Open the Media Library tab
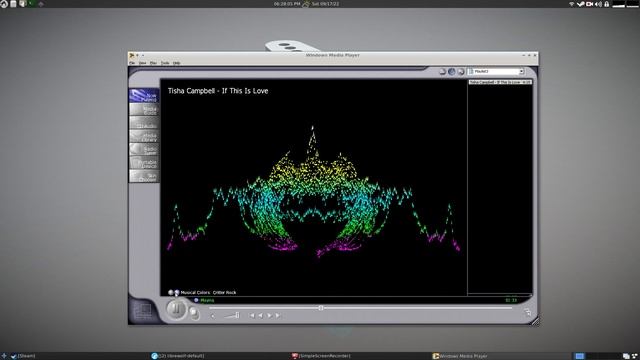 tap(144, 136)
